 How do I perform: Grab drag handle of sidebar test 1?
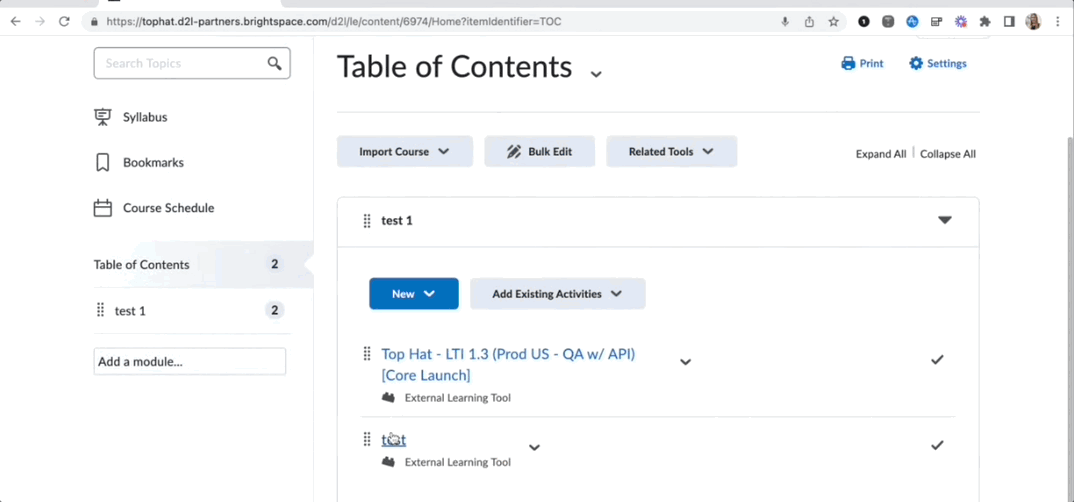[x=101, y=310]
